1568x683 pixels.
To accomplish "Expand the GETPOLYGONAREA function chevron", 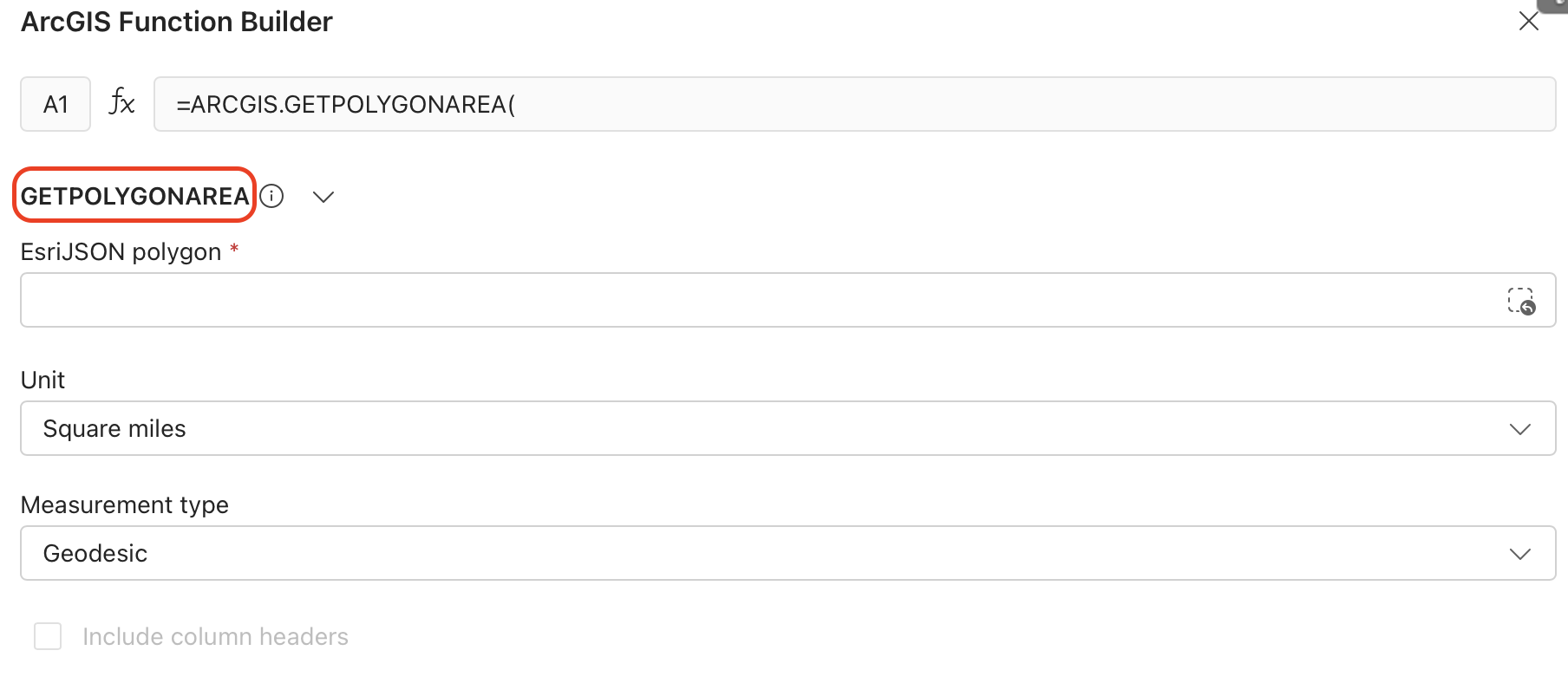I will coord(323,198).
